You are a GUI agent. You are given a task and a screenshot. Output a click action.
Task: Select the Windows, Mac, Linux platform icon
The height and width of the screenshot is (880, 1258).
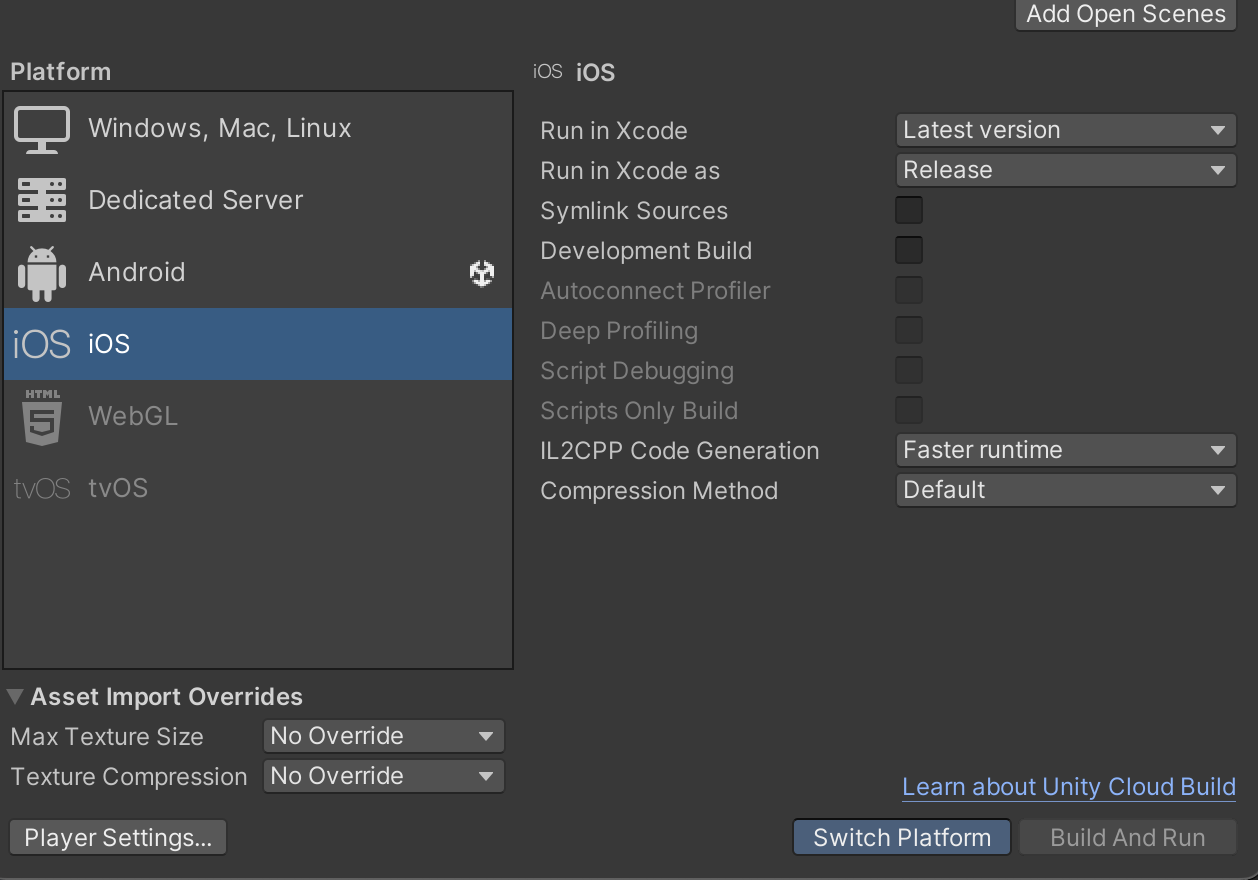tap(41, 127)
